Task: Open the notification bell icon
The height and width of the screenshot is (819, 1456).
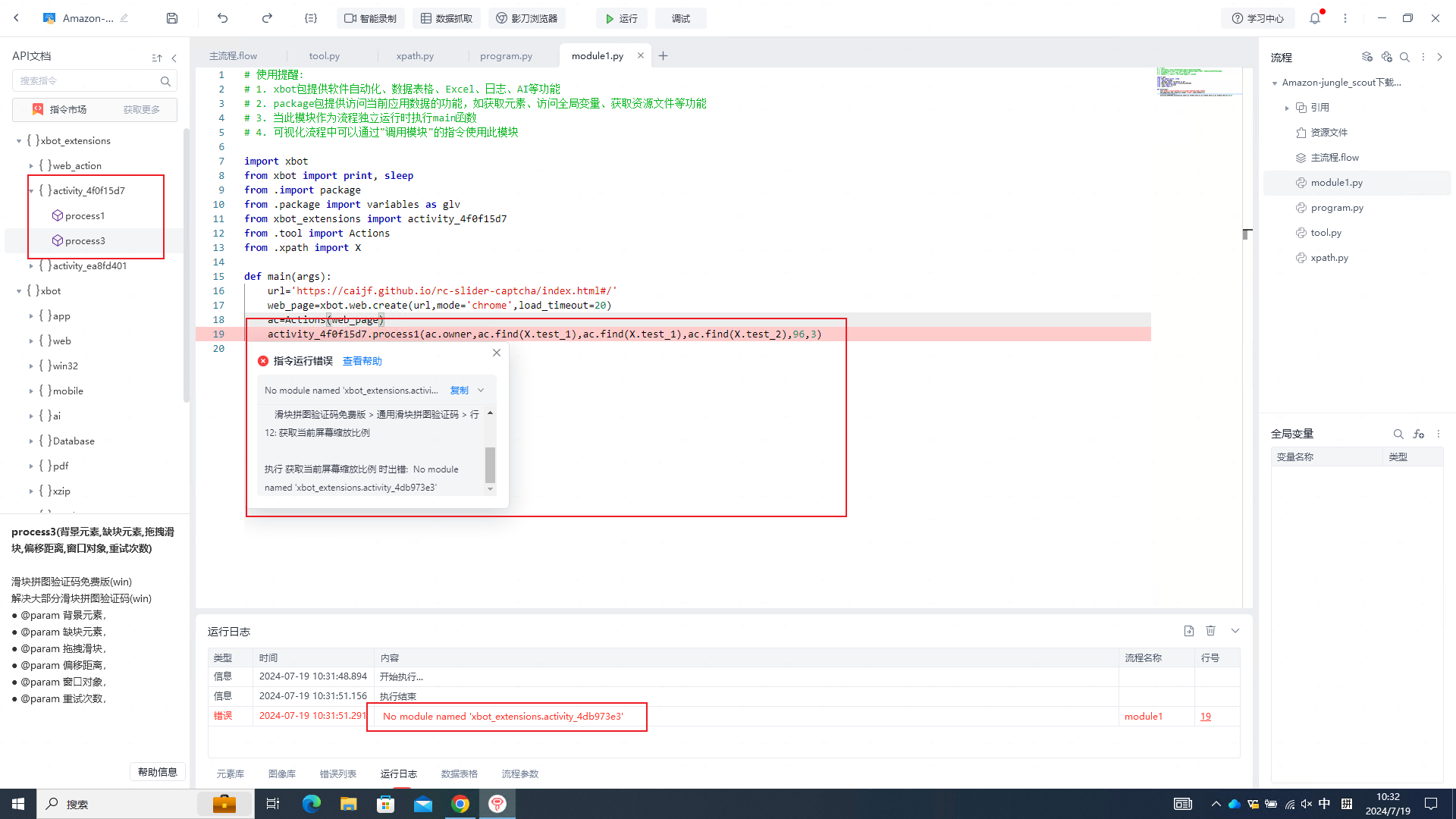Action: [1315, 18]
